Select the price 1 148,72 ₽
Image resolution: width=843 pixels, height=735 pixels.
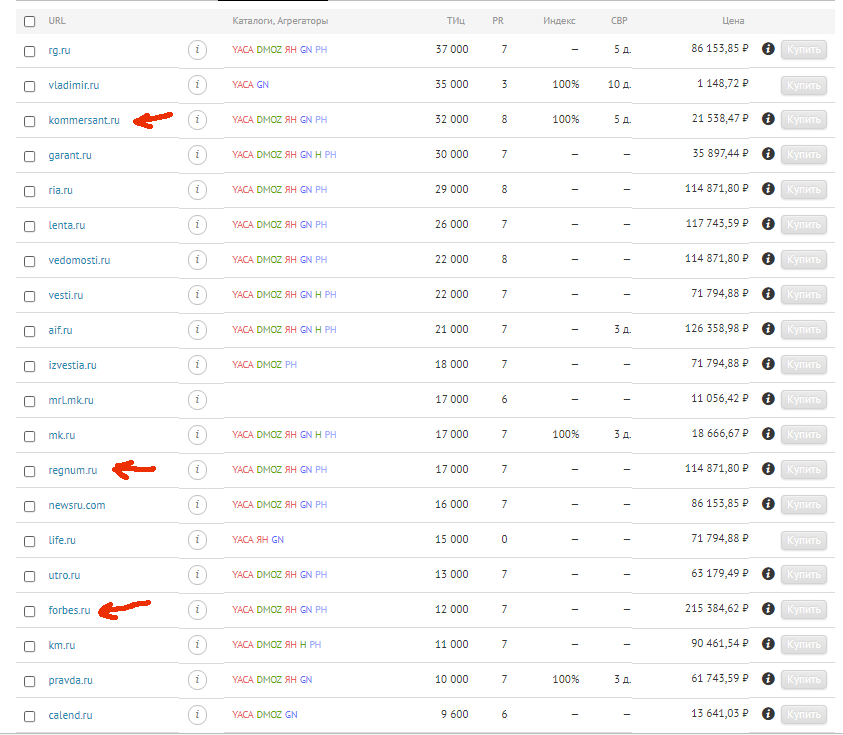pyautogui.click(x=723, y=84)
